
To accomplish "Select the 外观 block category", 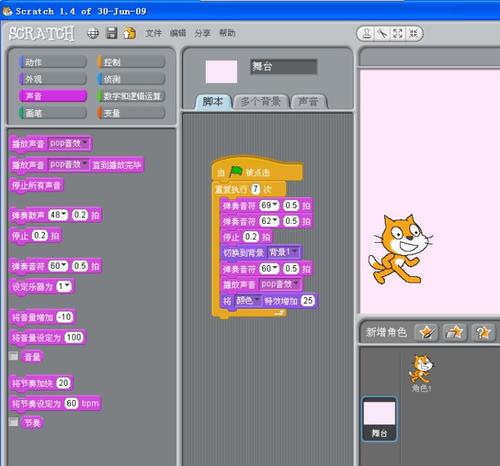I will pos(53,79).
